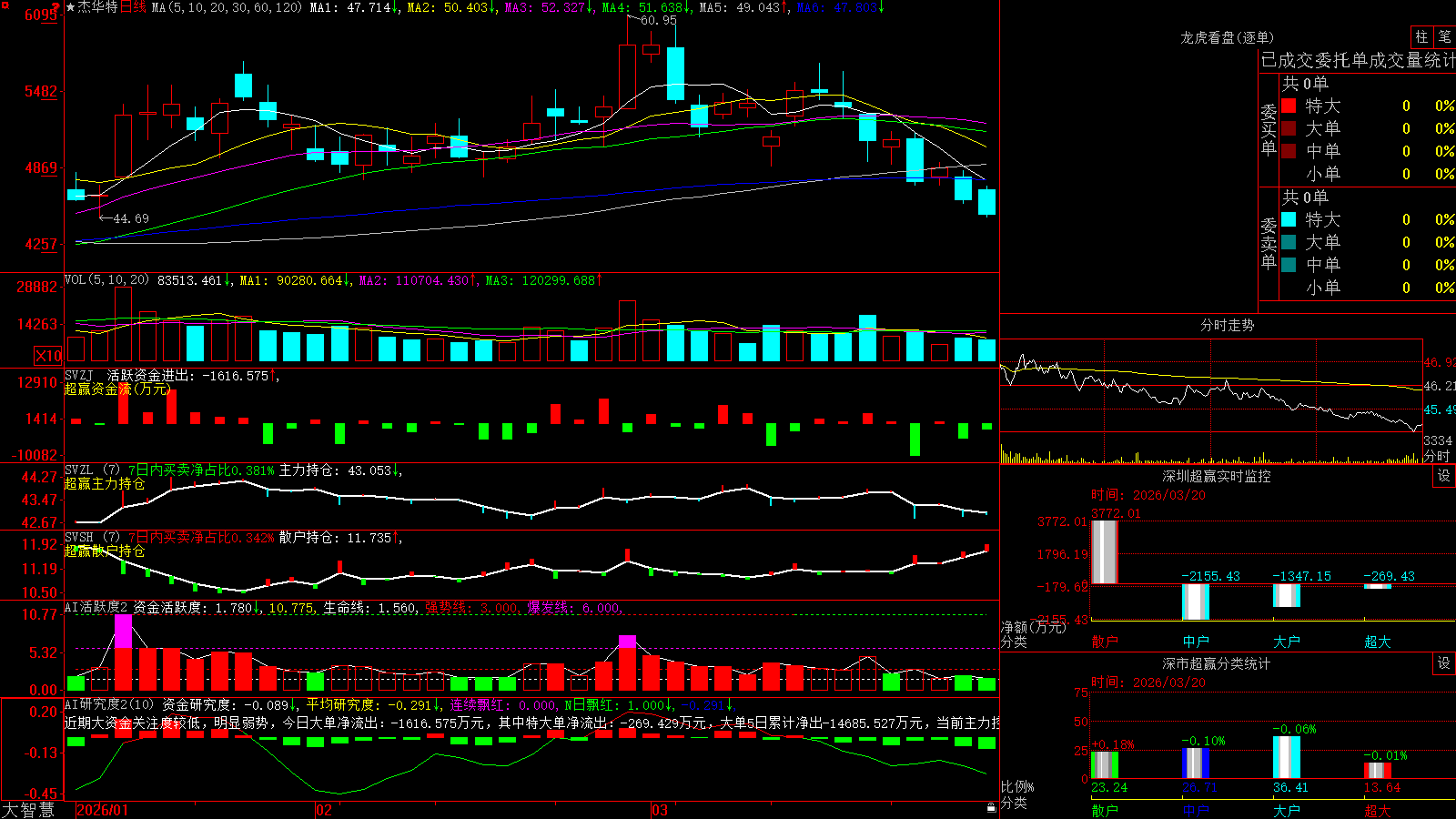Click the teal 中单 sell order swatch

point(1289,265)
